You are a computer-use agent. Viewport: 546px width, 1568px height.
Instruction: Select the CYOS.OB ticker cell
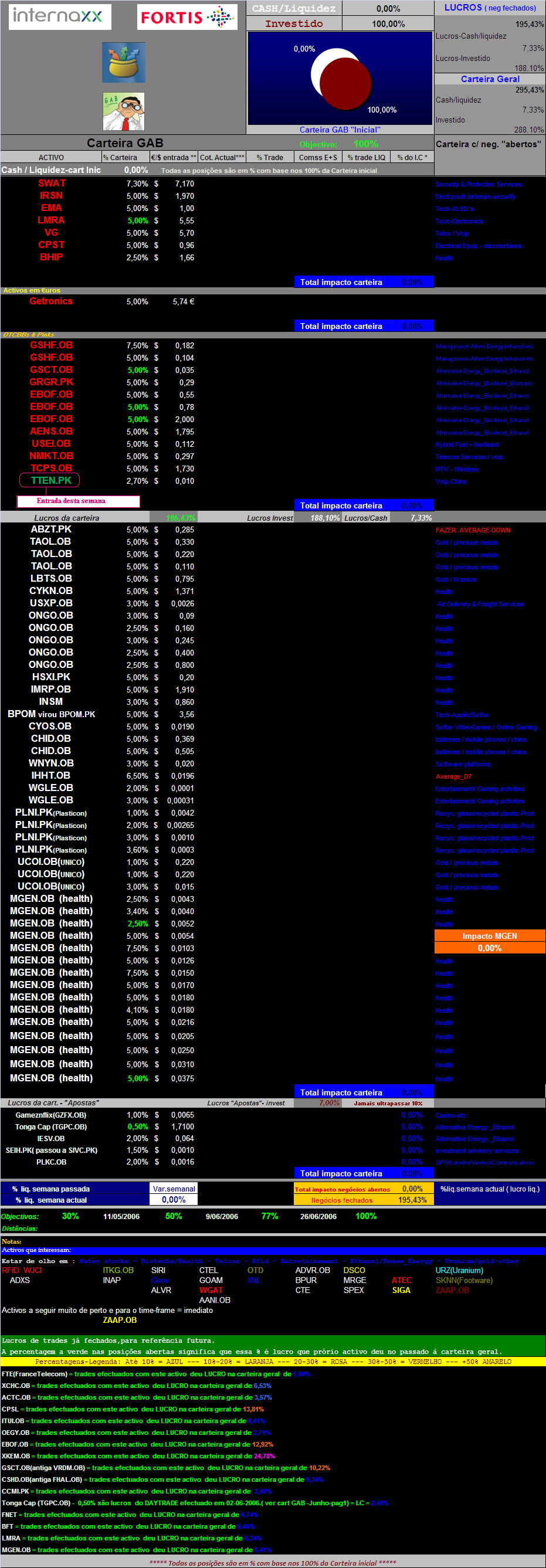(x=51, y=726)
